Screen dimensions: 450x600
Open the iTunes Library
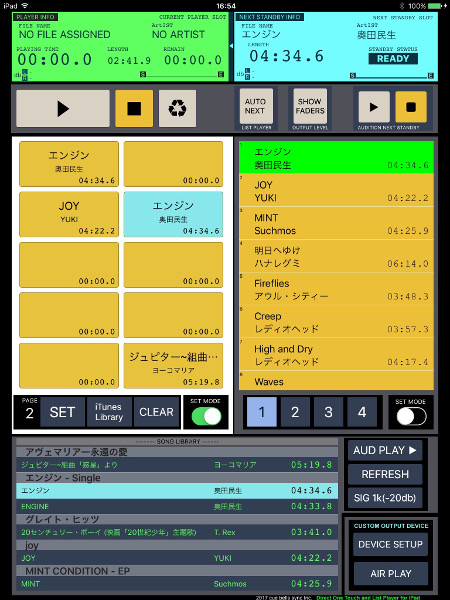pos(109,412)
